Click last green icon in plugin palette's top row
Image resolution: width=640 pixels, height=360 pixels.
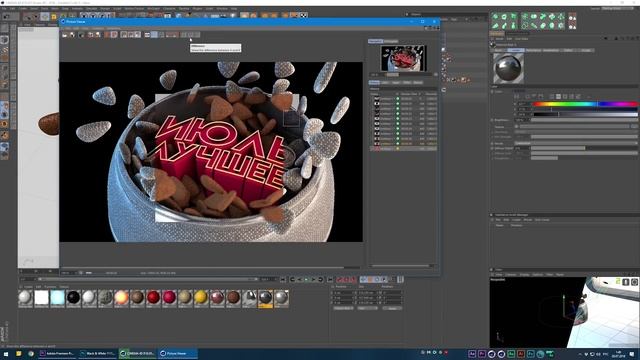pyautogui.click(x=561, y=17)
